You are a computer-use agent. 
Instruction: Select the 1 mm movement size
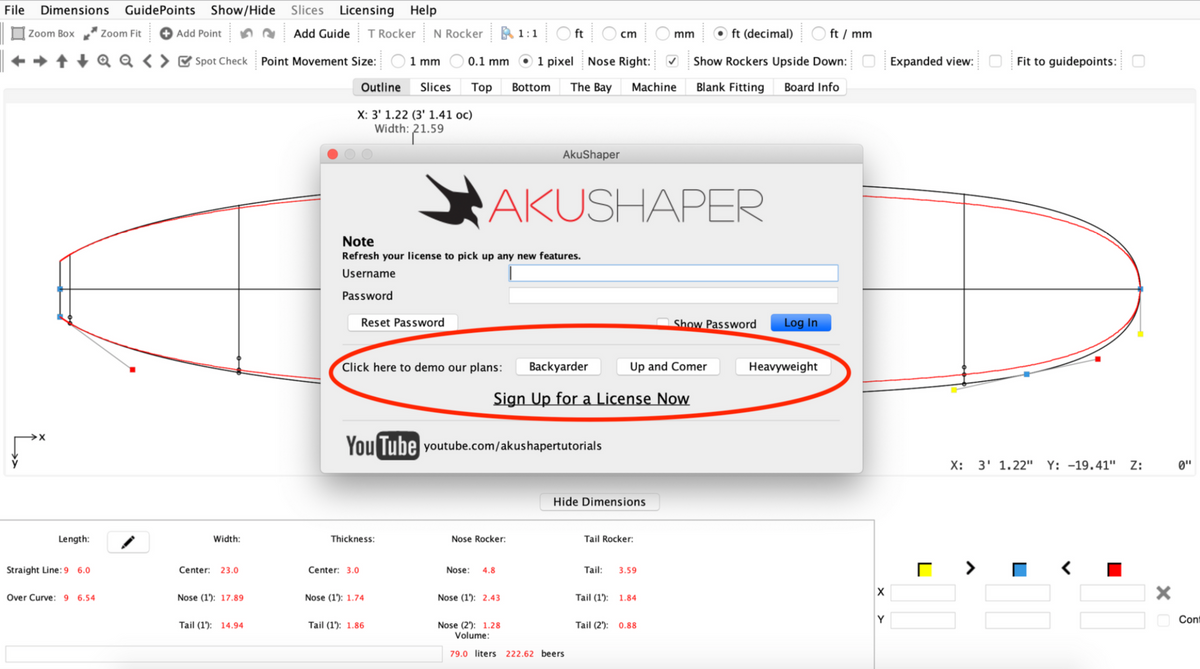click(398, 61)
